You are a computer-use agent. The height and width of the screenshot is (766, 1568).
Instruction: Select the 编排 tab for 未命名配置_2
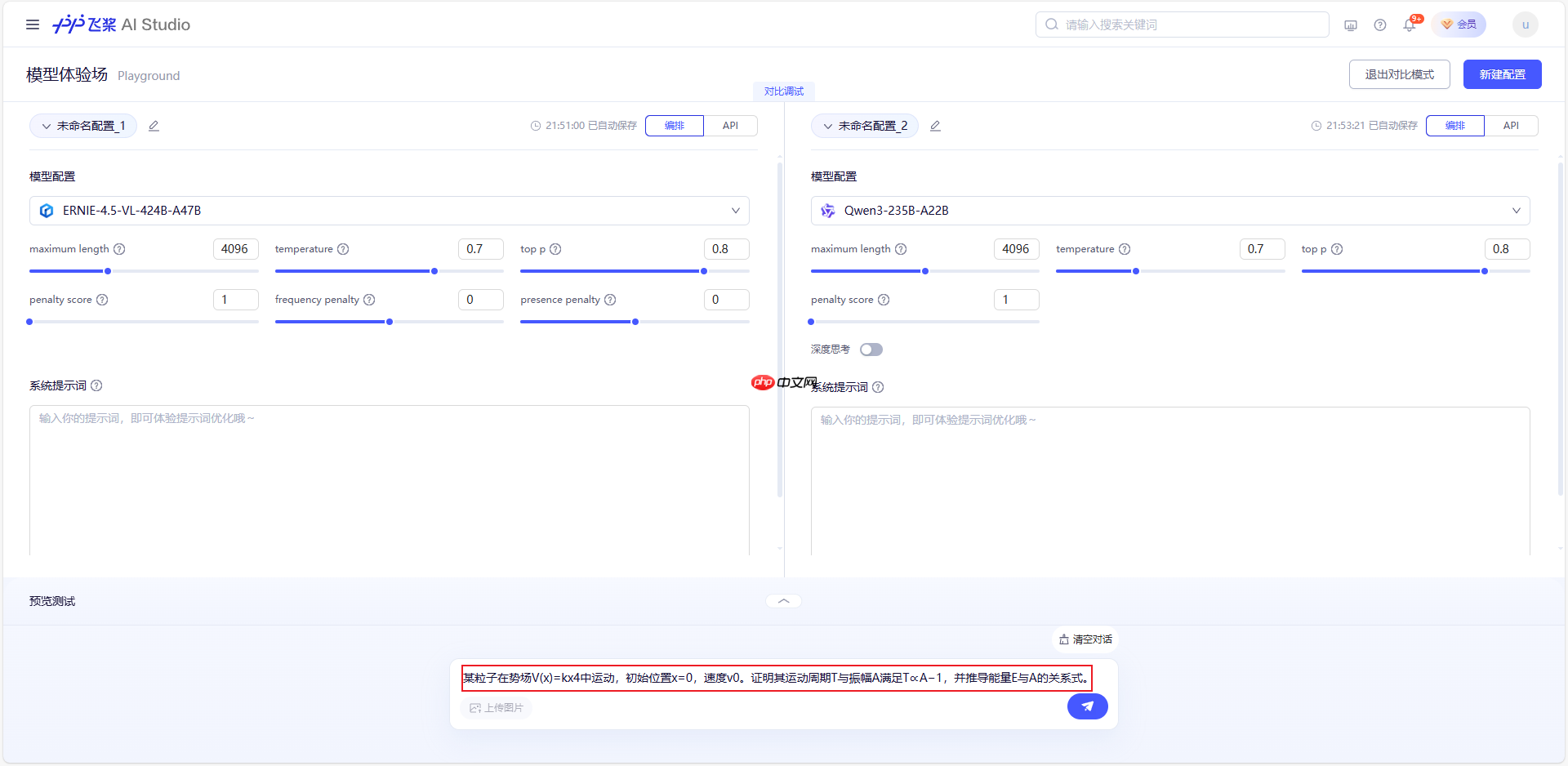tap(1455, 126)
